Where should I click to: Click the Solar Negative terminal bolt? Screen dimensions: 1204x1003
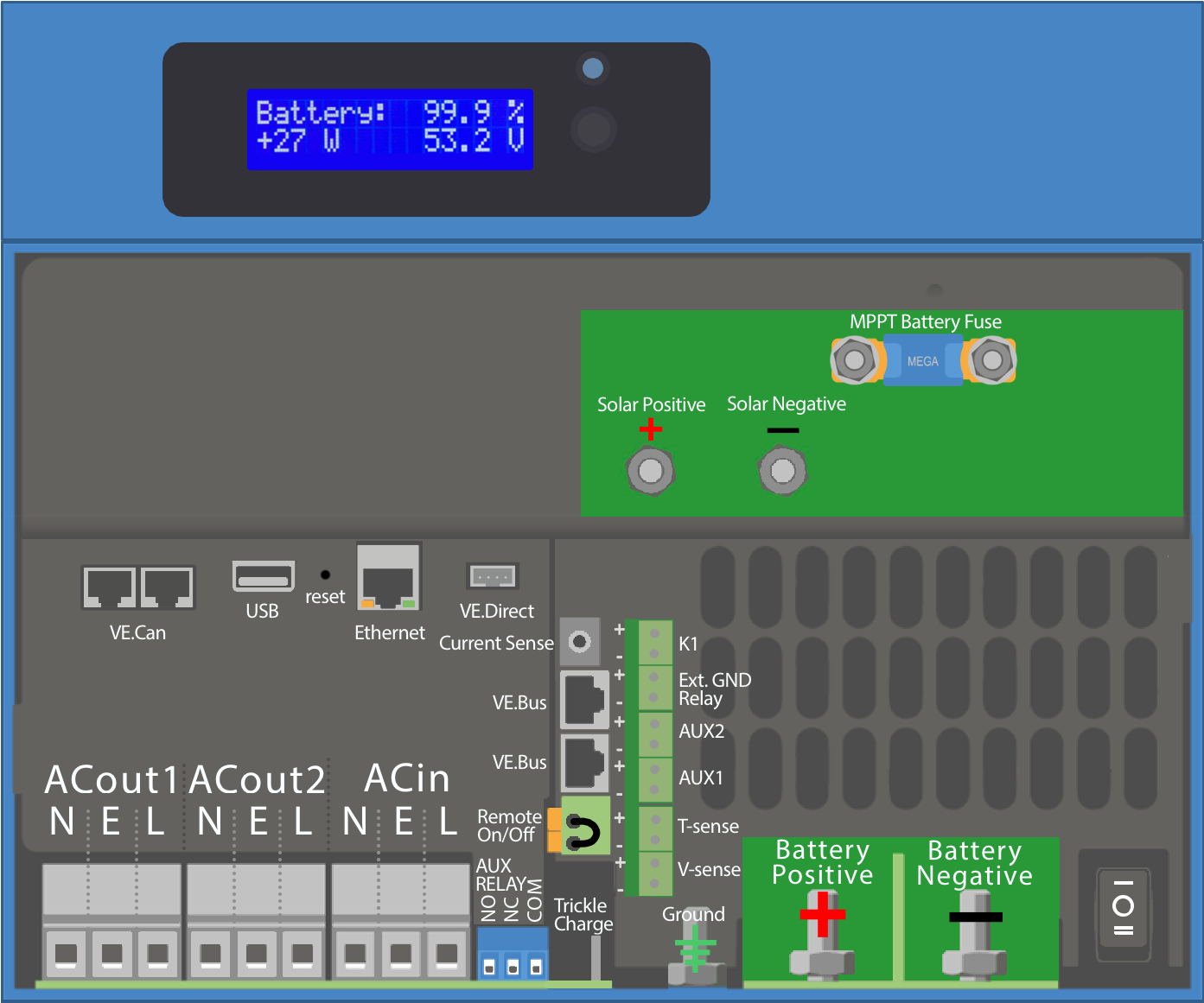tap(782, 471)
